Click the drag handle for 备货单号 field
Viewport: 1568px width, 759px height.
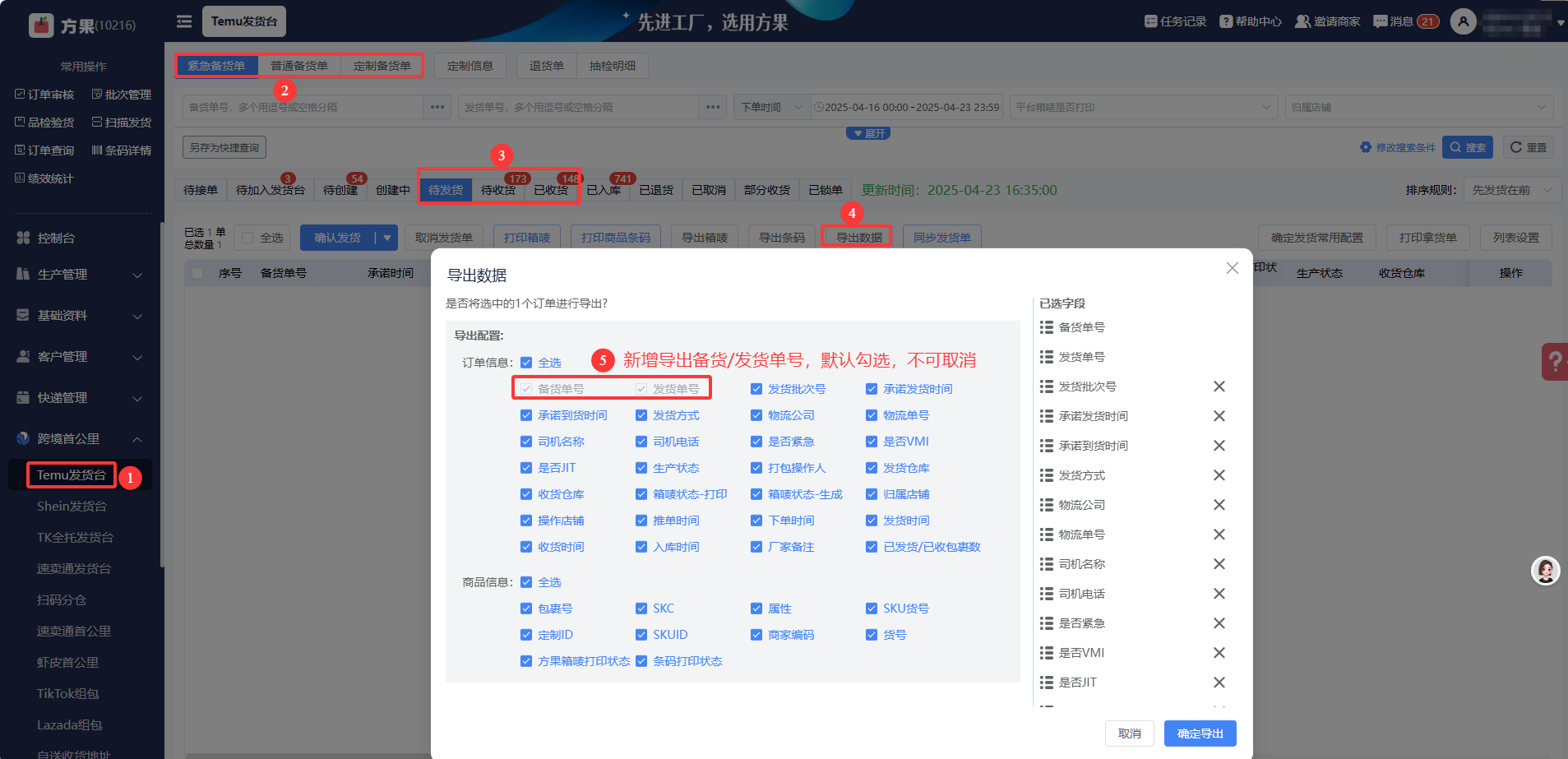click(1047, 327)
